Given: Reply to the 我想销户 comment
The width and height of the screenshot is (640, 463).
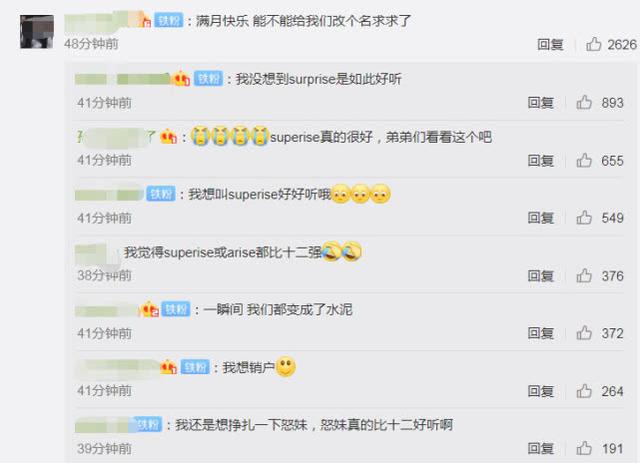Looking at the screenshot, I should click(x=540, y=392).
